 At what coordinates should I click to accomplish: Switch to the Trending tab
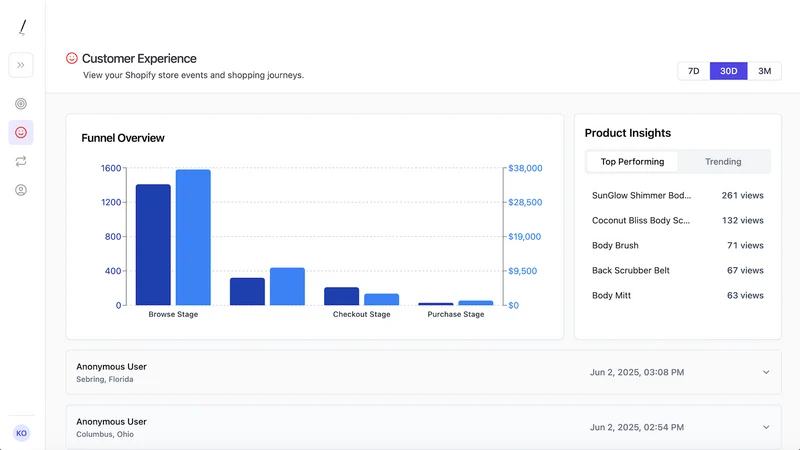[723, 162]
